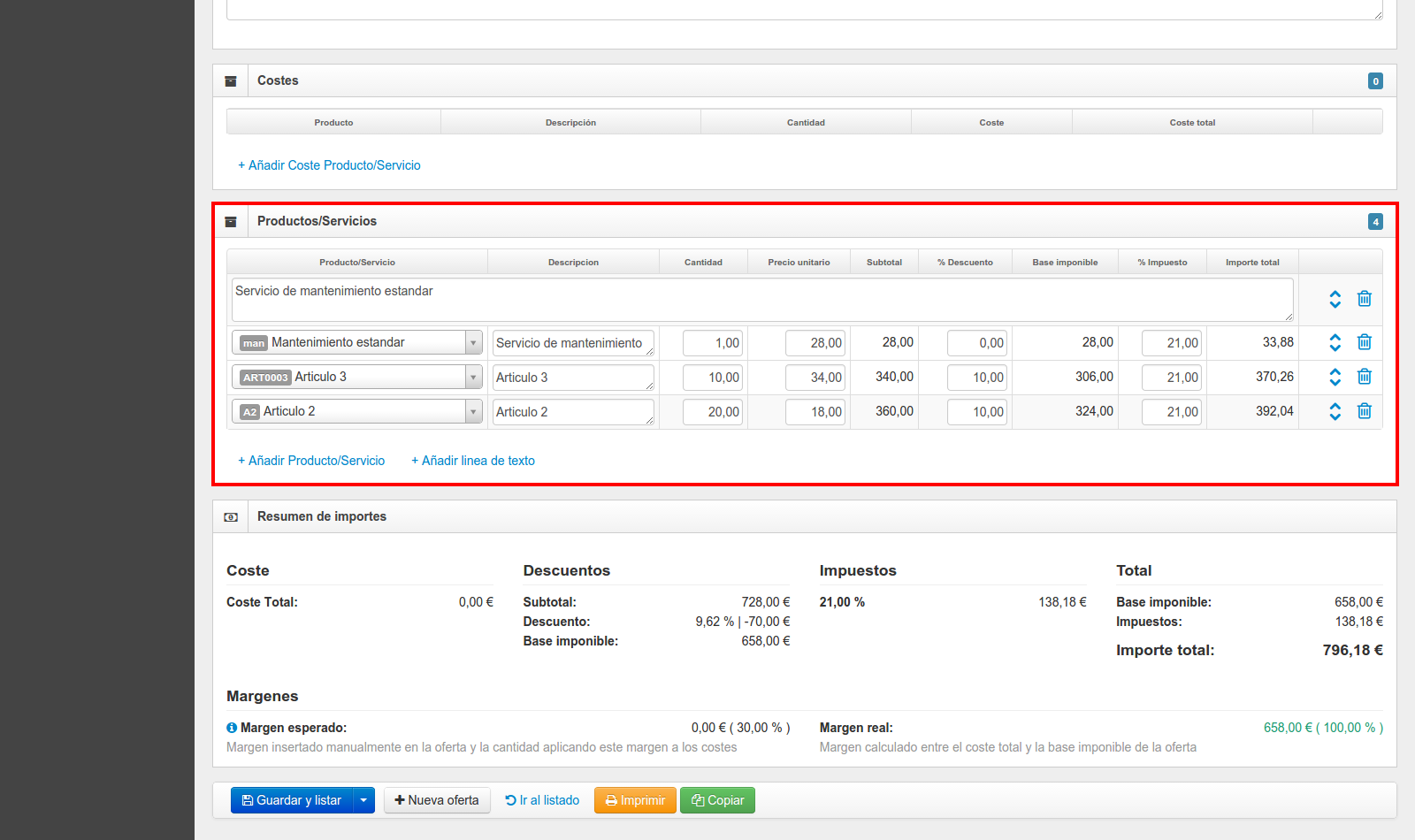Click the Descuento value 9,62 % | -70,00 €

pyautogui.click(x=743, y=622)
